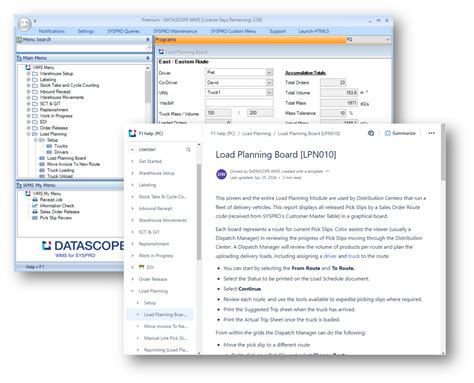Open the FG dropdown in Programs bar

click(x=387, y=40)
